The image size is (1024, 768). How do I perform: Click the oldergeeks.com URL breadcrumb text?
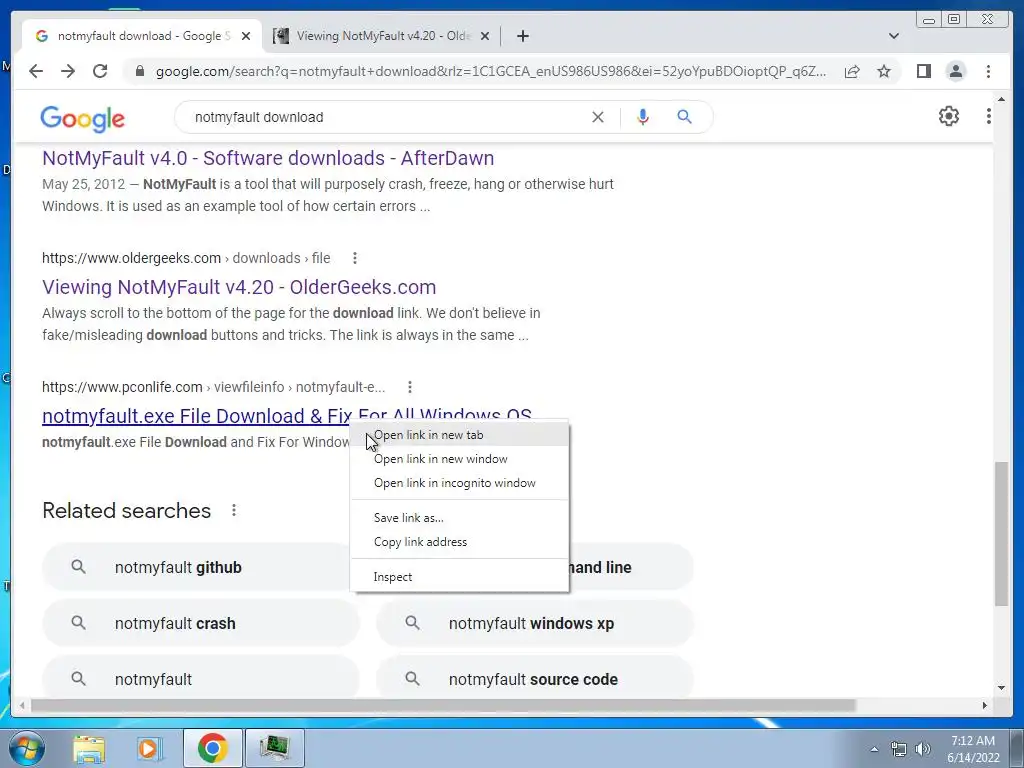click(x=186, y=258)
